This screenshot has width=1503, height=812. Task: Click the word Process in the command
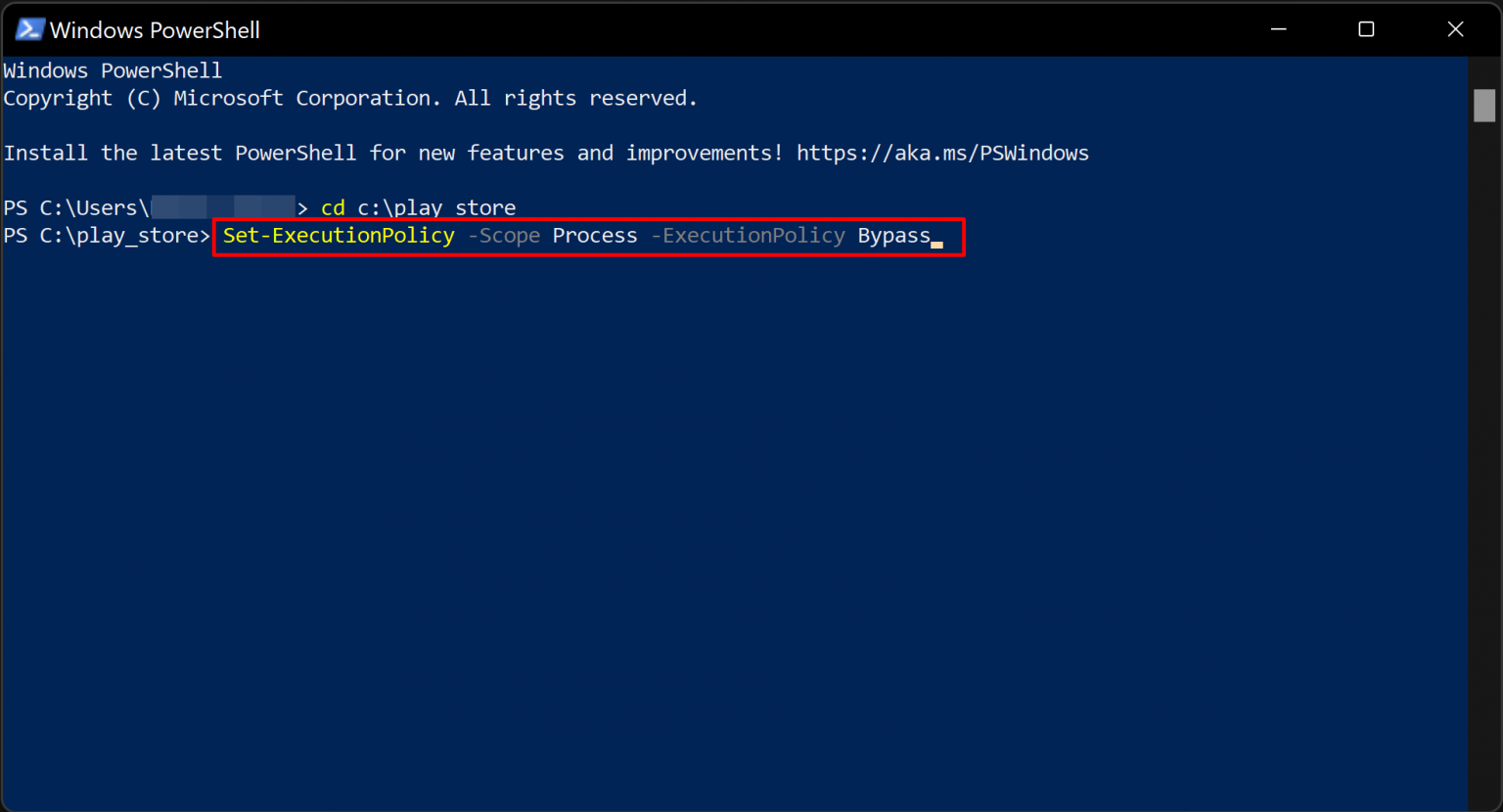coord(595,236)
